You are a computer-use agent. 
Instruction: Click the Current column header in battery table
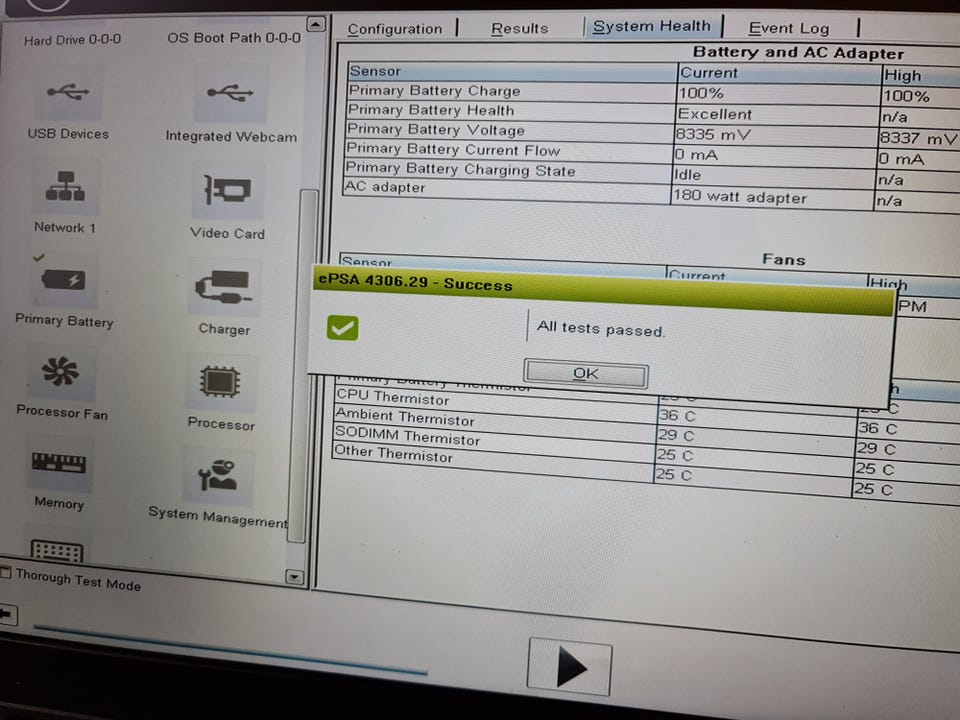pyautogui.click(x=779, y=73)
